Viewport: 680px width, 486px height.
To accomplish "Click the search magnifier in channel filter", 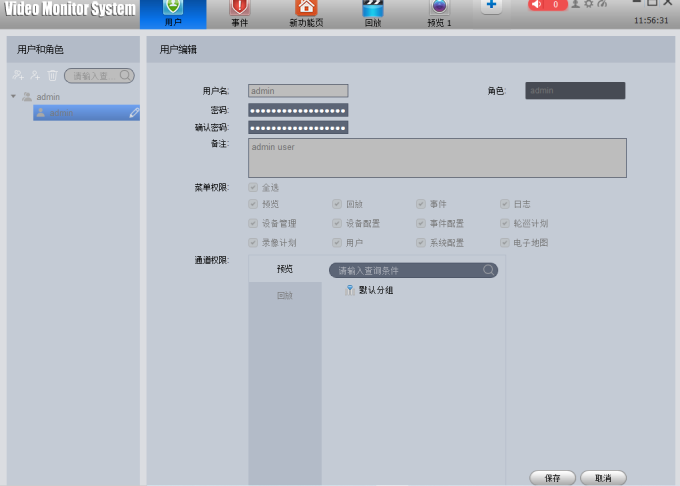I will pos(488,270).
